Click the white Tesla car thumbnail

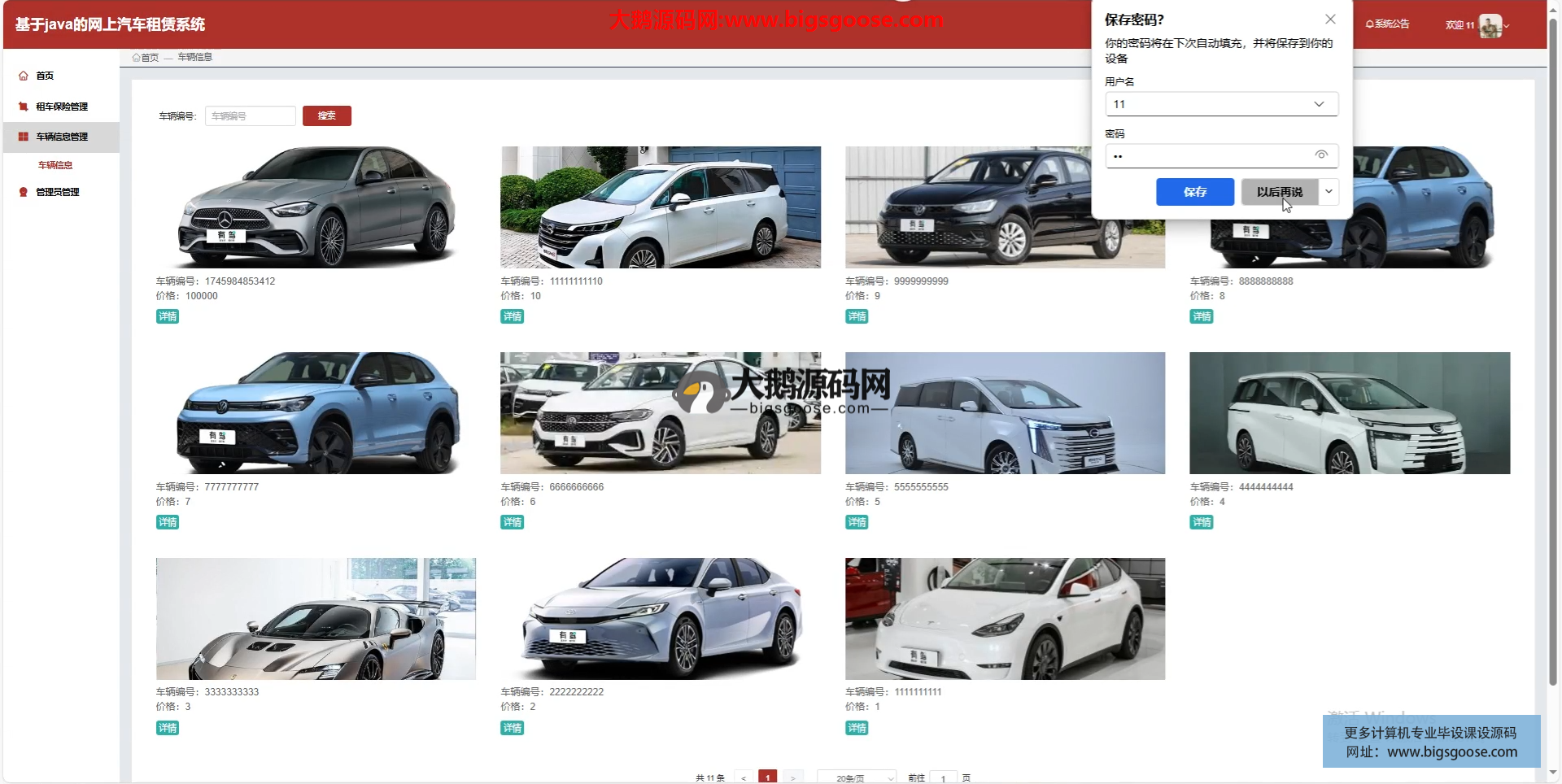[1005, 619]
